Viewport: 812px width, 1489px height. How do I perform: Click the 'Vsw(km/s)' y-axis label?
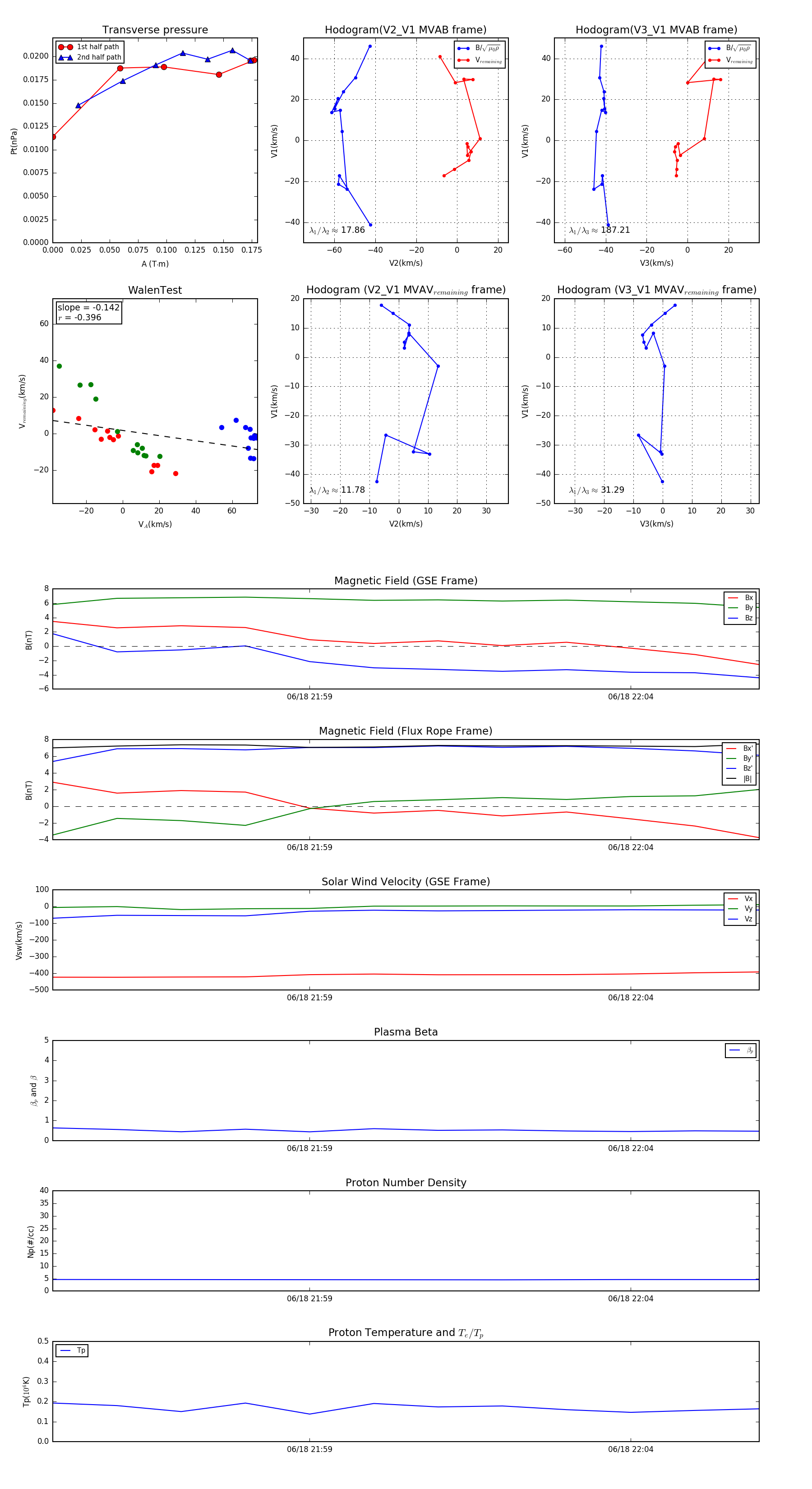point(19,940)
